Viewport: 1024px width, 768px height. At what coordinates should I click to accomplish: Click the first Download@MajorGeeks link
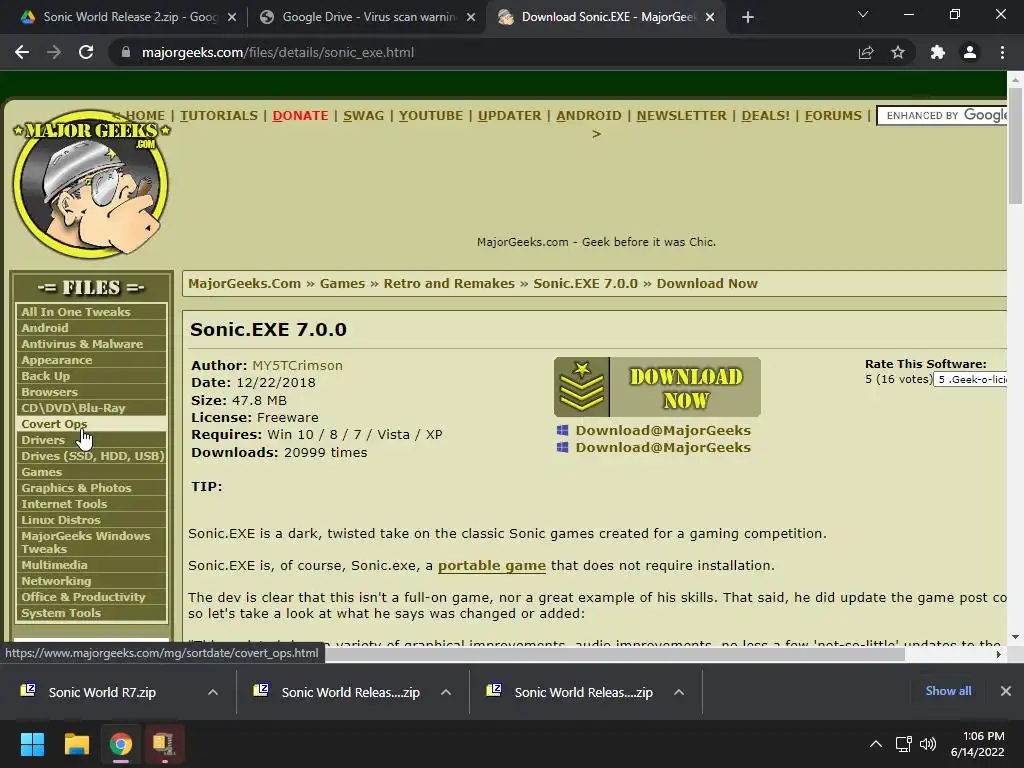click(663, 430)
